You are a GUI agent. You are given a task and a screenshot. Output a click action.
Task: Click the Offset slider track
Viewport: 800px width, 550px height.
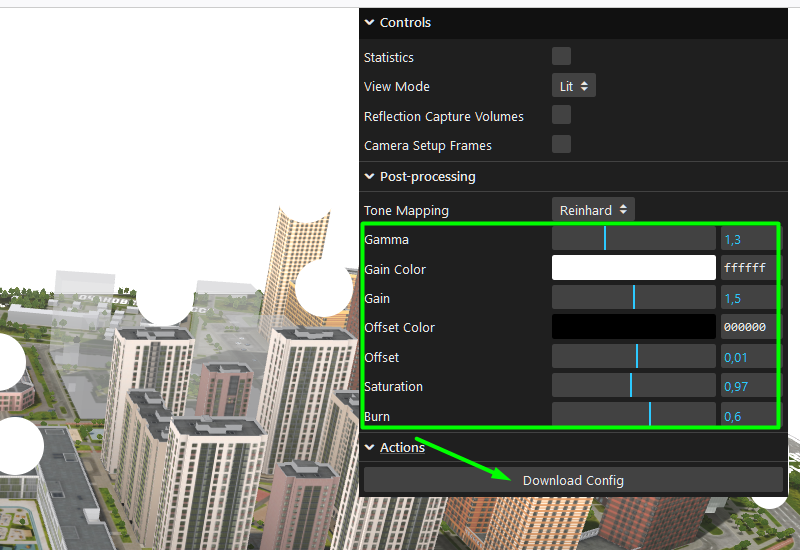[x=634, y=356]
